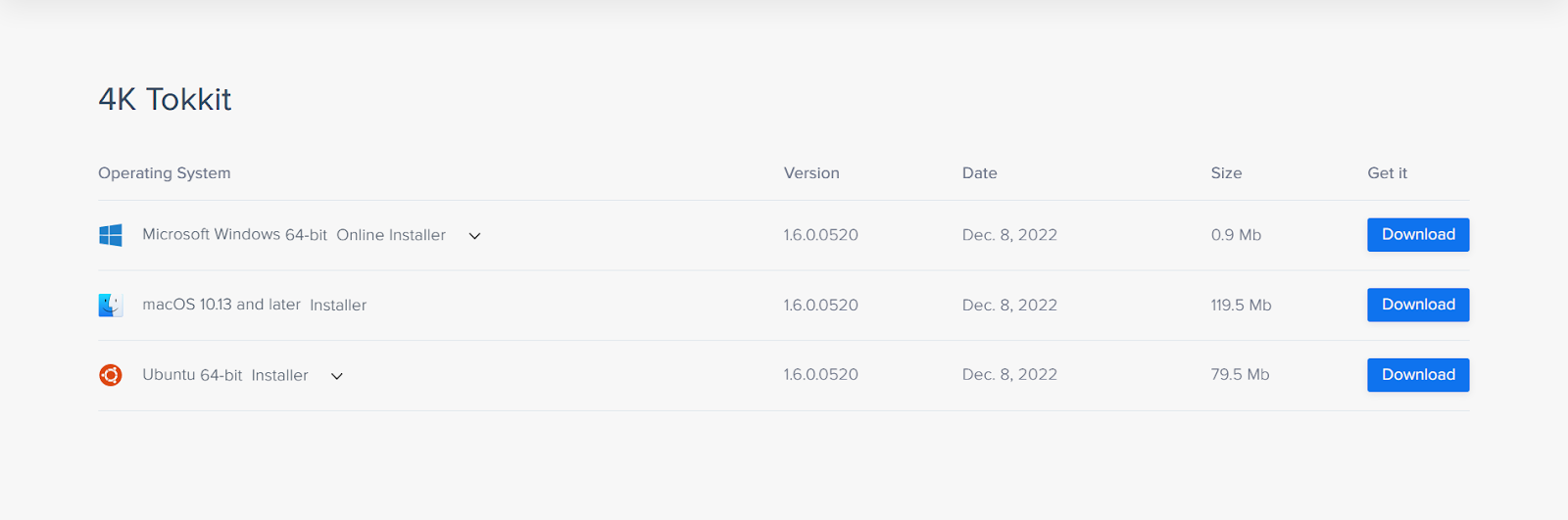The width and height of the screenshot is (1568, 520).
Task: Expand the Ubuntu 64-bit installer options chevron
Action: pyautogui.click(x=337, y=376)
